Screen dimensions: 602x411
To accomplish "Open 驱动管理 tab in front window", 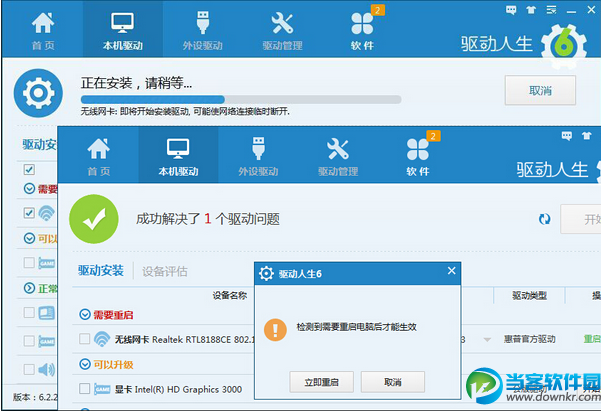I will tap(338, 156).
